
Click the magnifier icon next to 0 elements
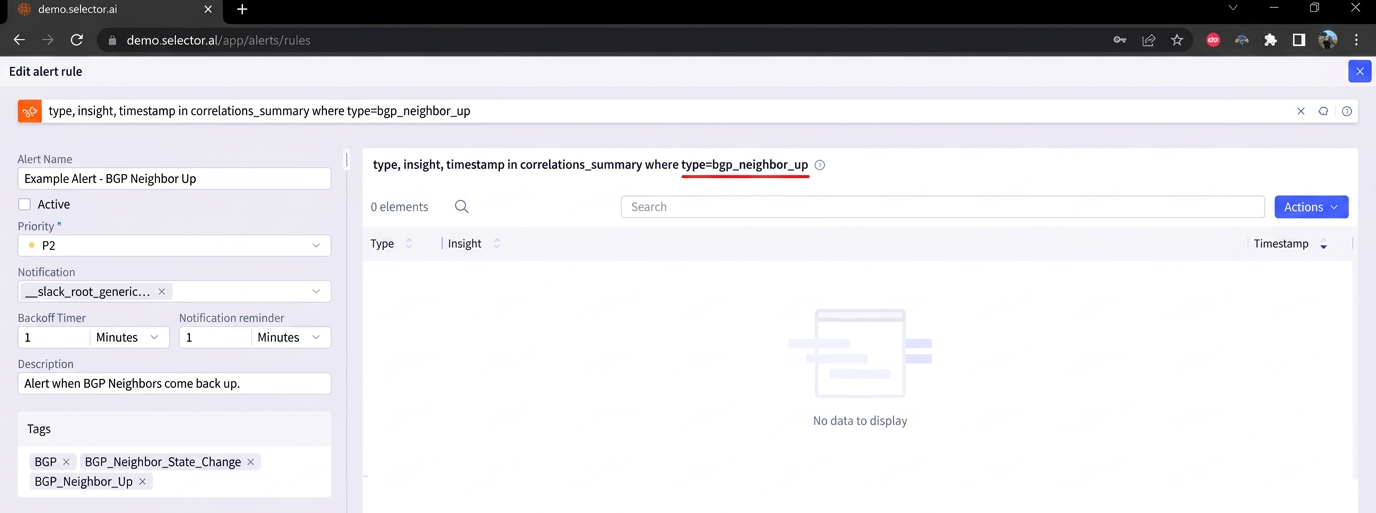[x=462, y=207]
